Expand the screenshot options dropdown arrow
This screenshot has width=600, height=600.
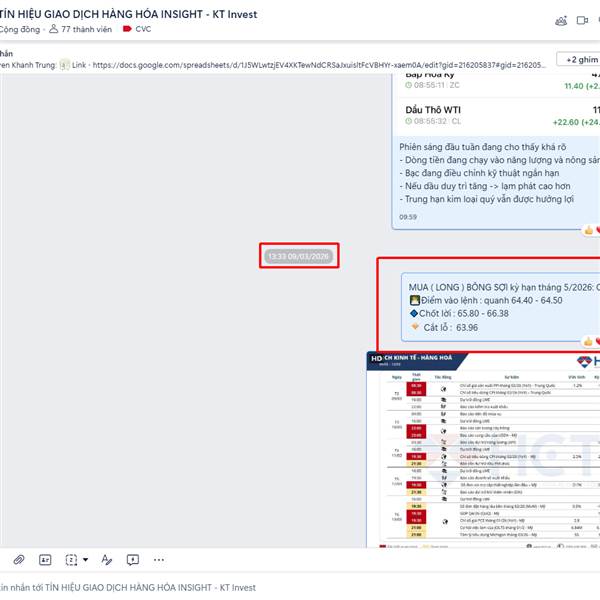[86, 560]
